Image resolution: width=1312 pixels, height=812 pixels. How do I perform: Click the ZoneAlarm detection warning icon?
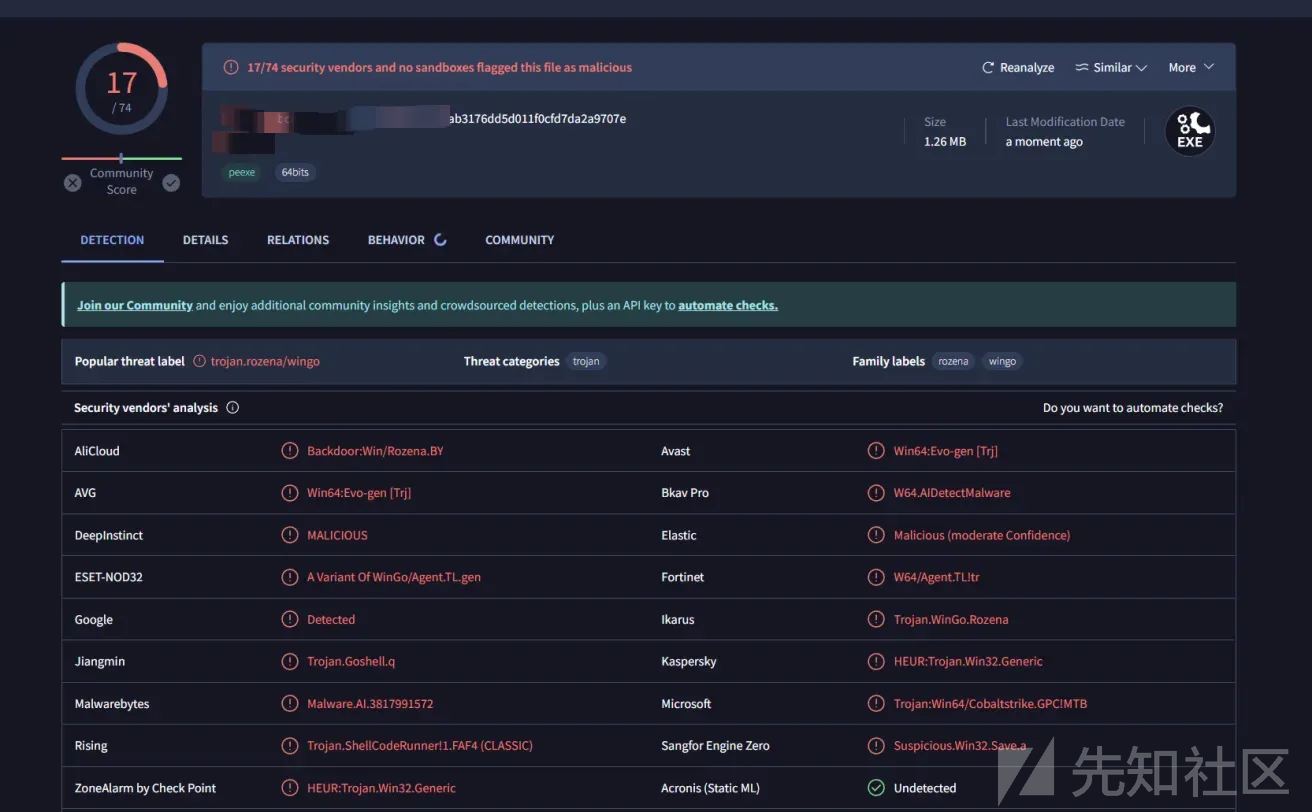290,788
